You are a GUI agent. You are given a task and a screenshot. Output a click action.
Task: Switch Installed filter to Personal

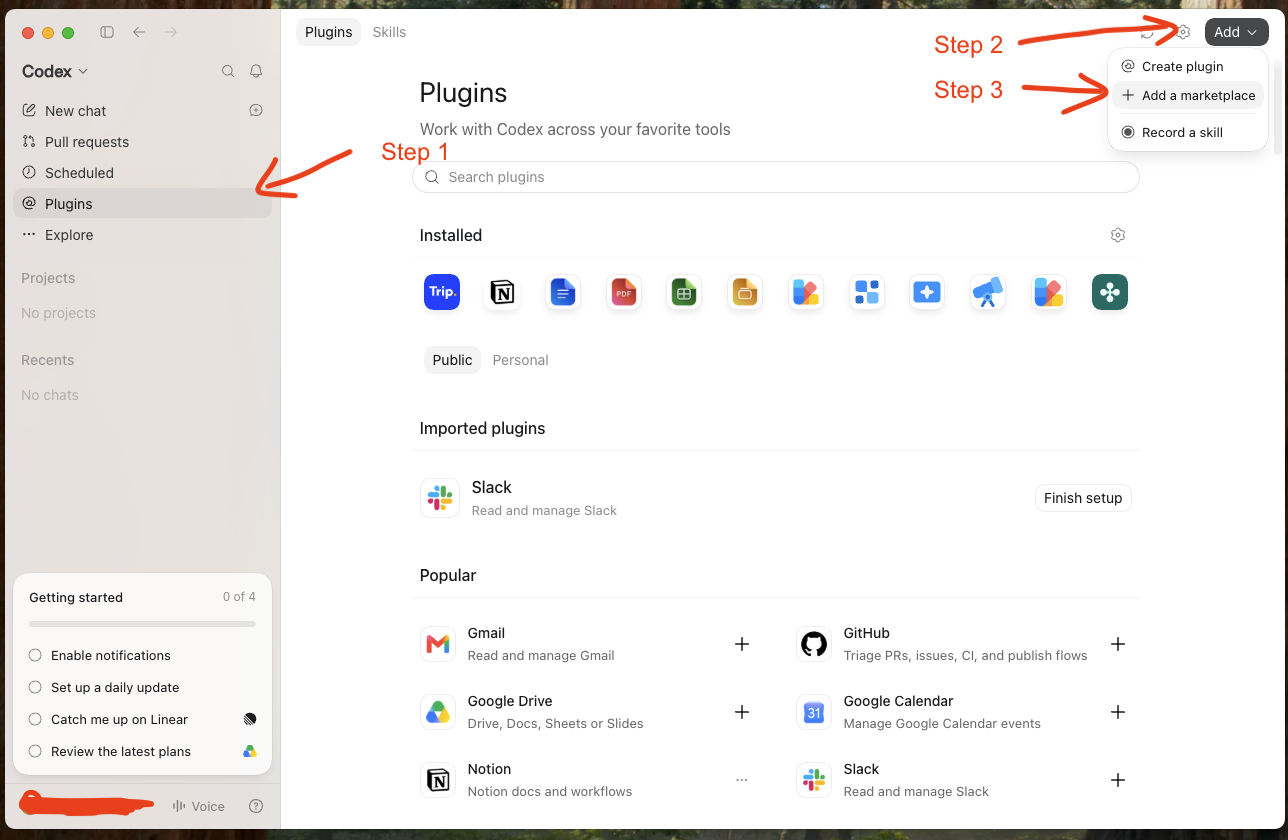pos(520,360)
